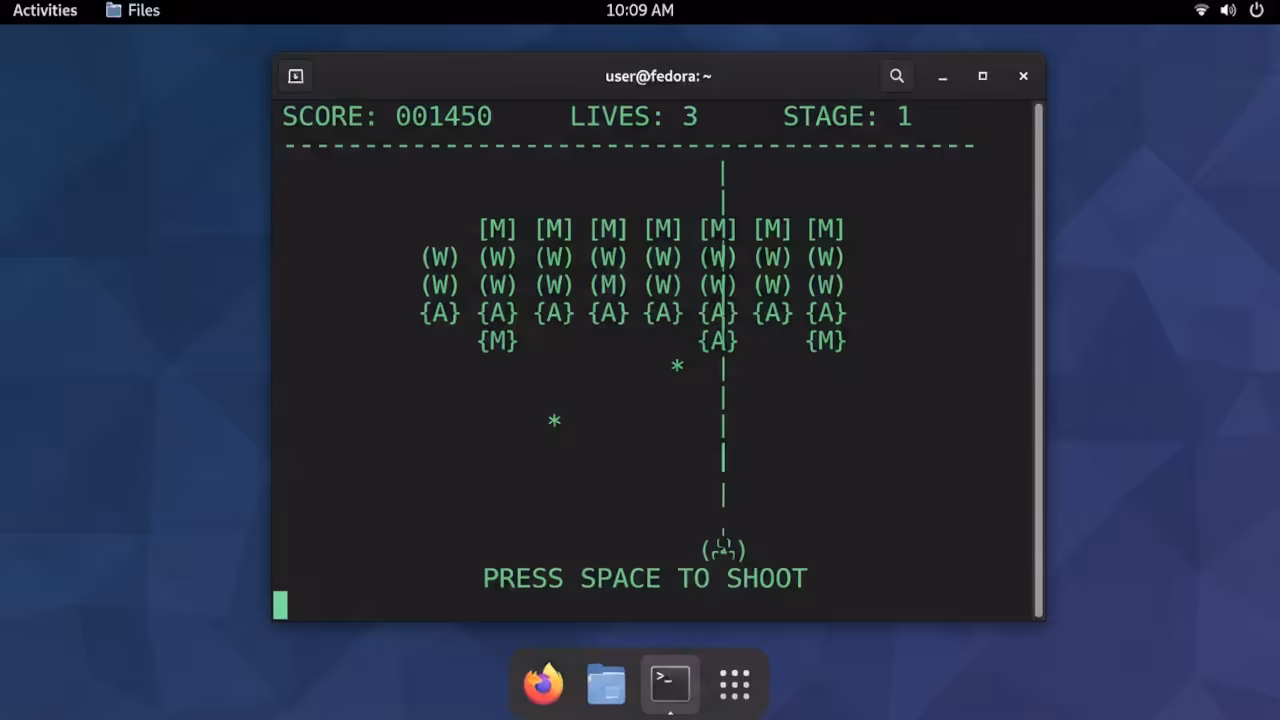This screenshot has width=1280, height=720.
Task: Minimize the terminal window
Action: click(x=942, y=76)
